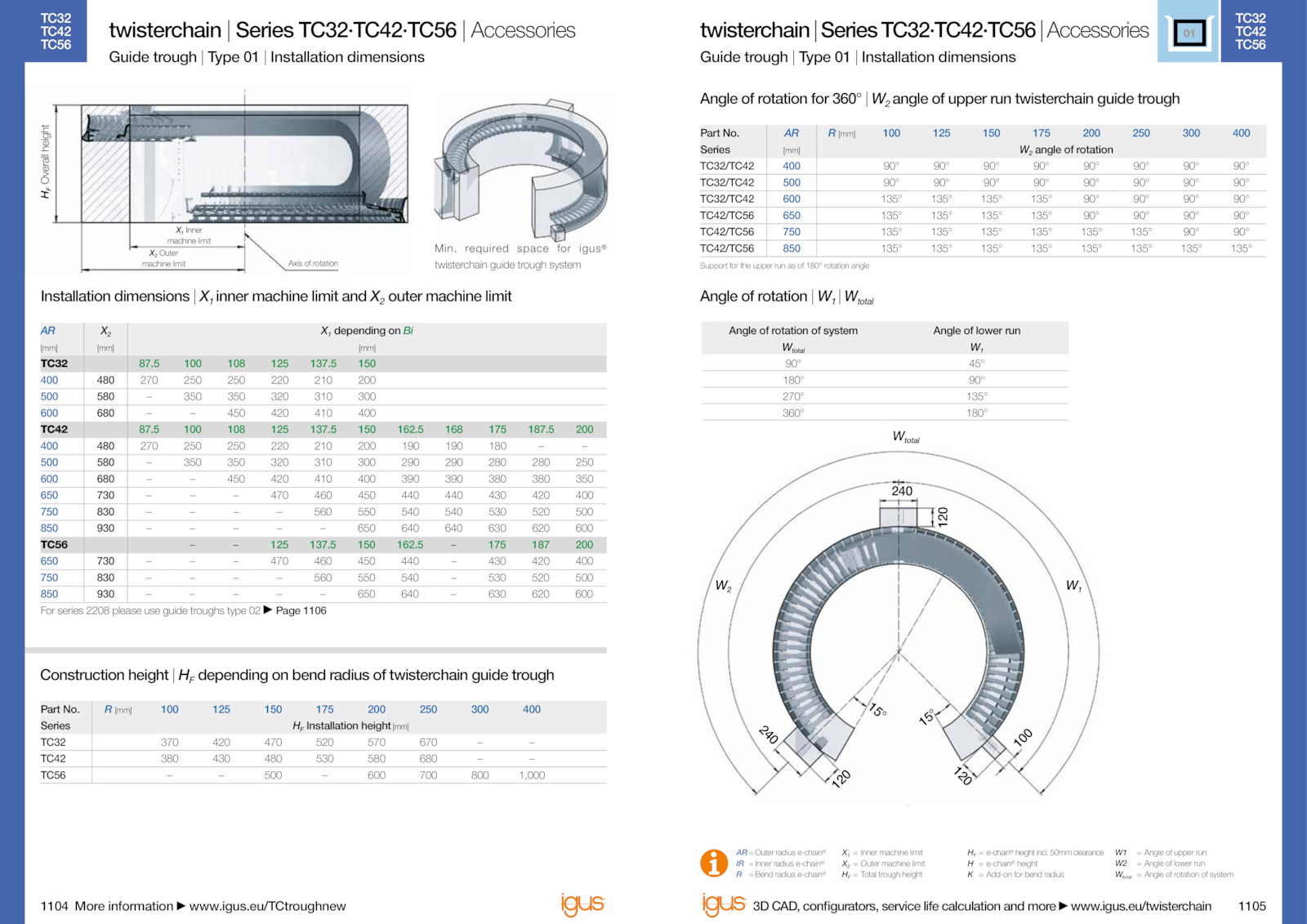Click '3D CAD, configurators' footer text
1307x924 pixels.
coord(904,906)
